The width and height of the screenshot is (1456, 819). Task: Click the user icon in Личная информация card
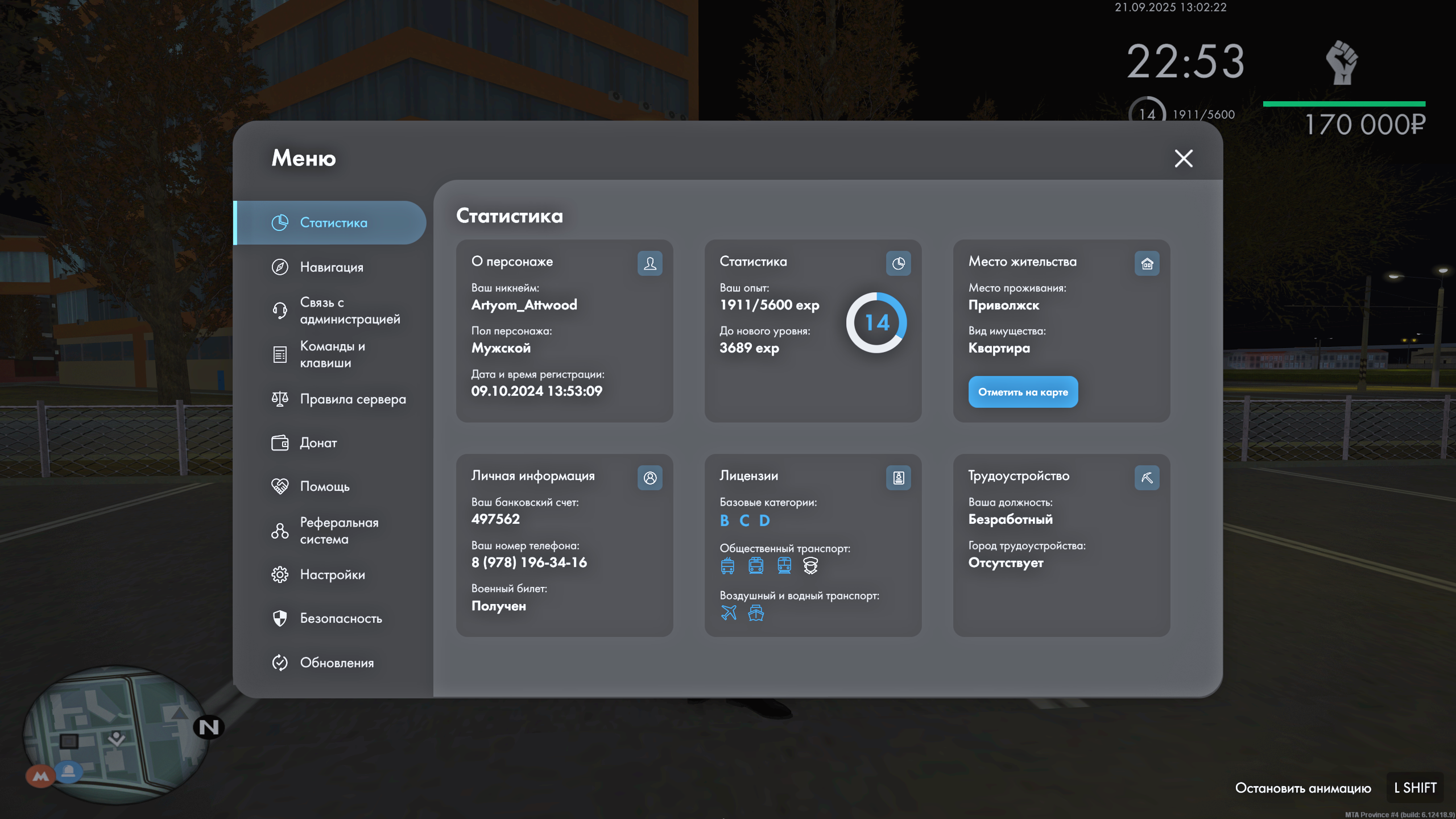[650, 478]
